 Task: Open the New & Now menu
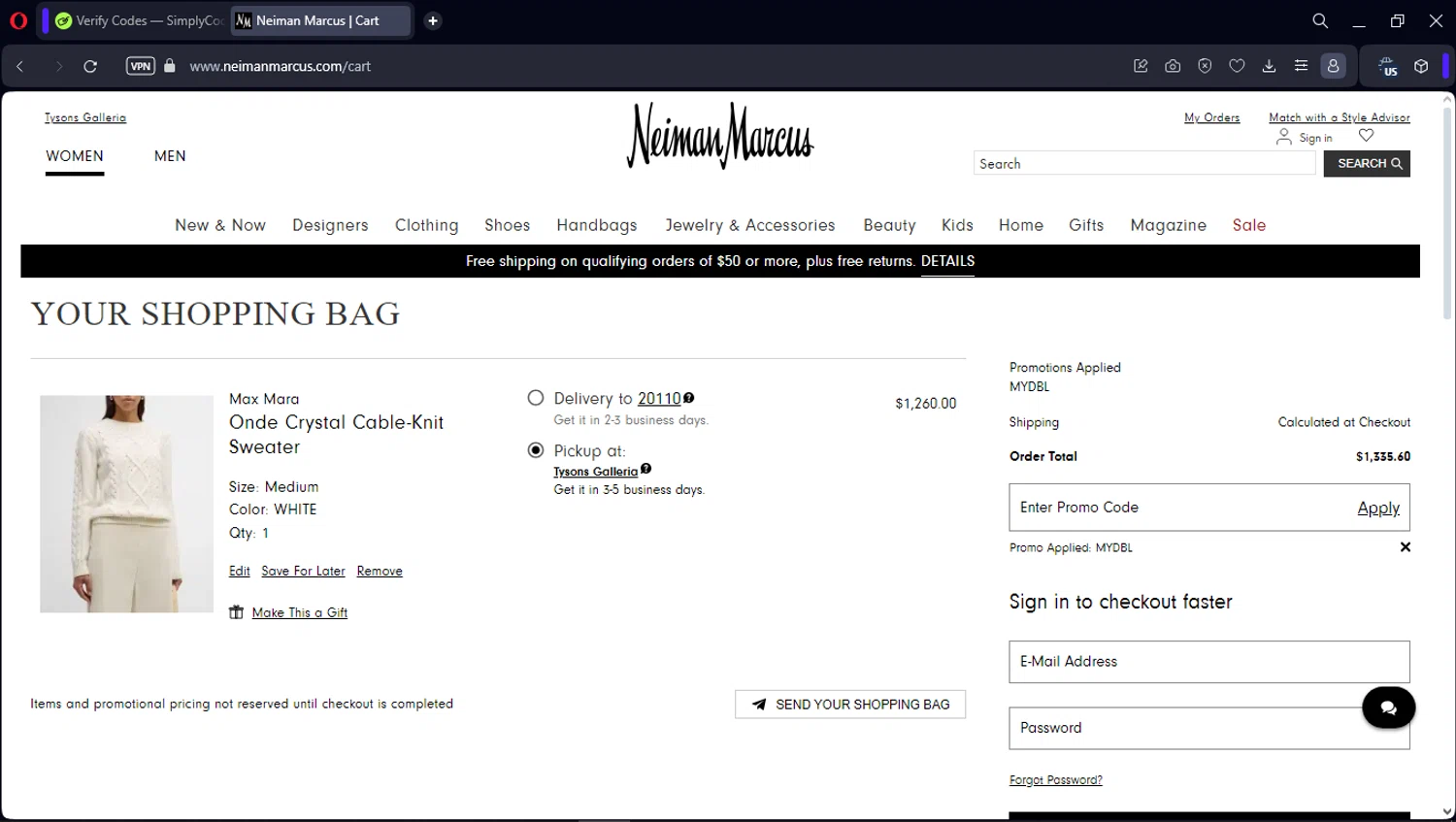(220, 225)
